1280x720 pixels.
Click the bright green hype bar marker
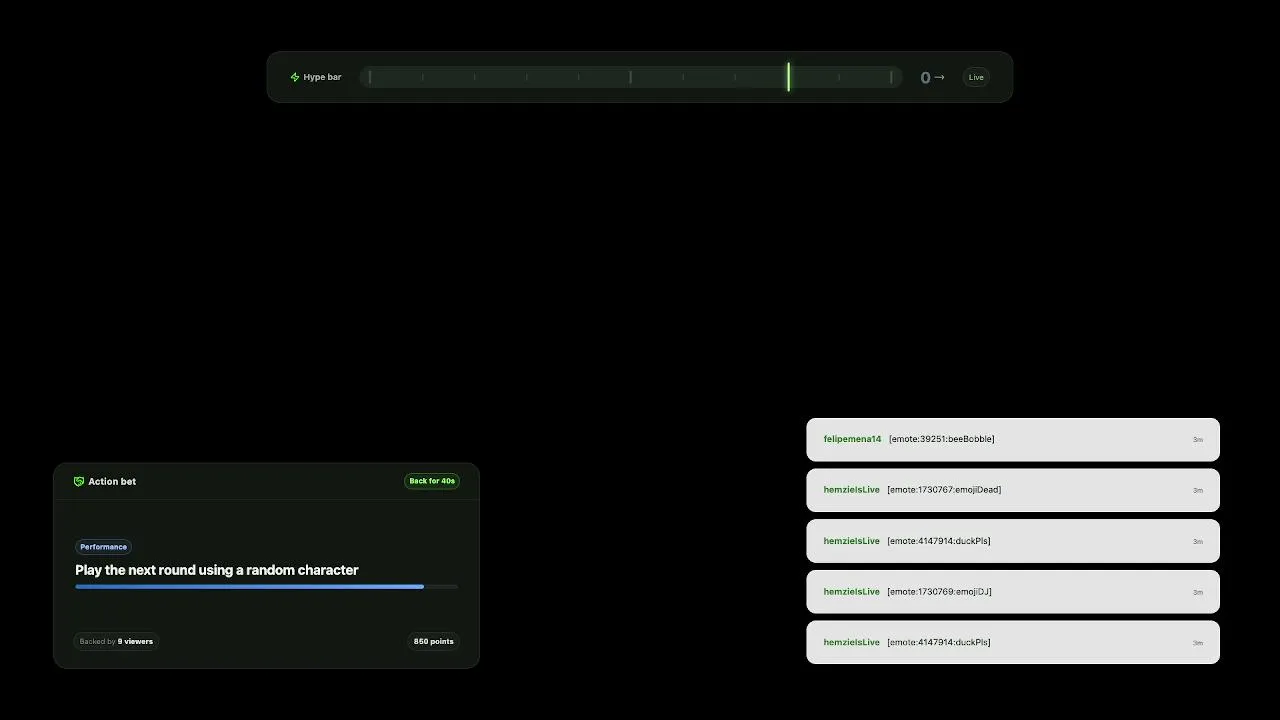coord(788,77)
